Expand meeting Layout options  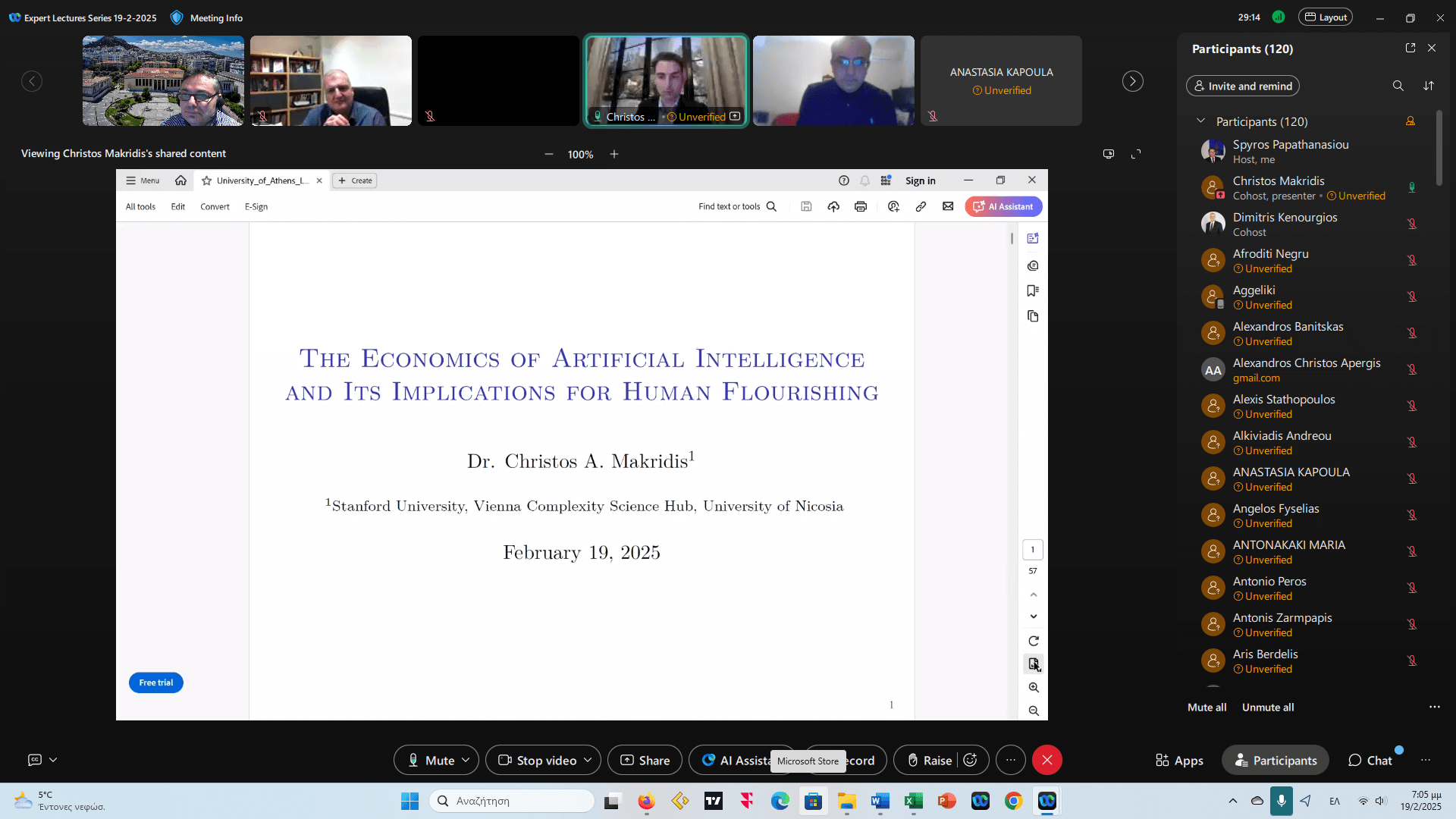coord(1326,17)
